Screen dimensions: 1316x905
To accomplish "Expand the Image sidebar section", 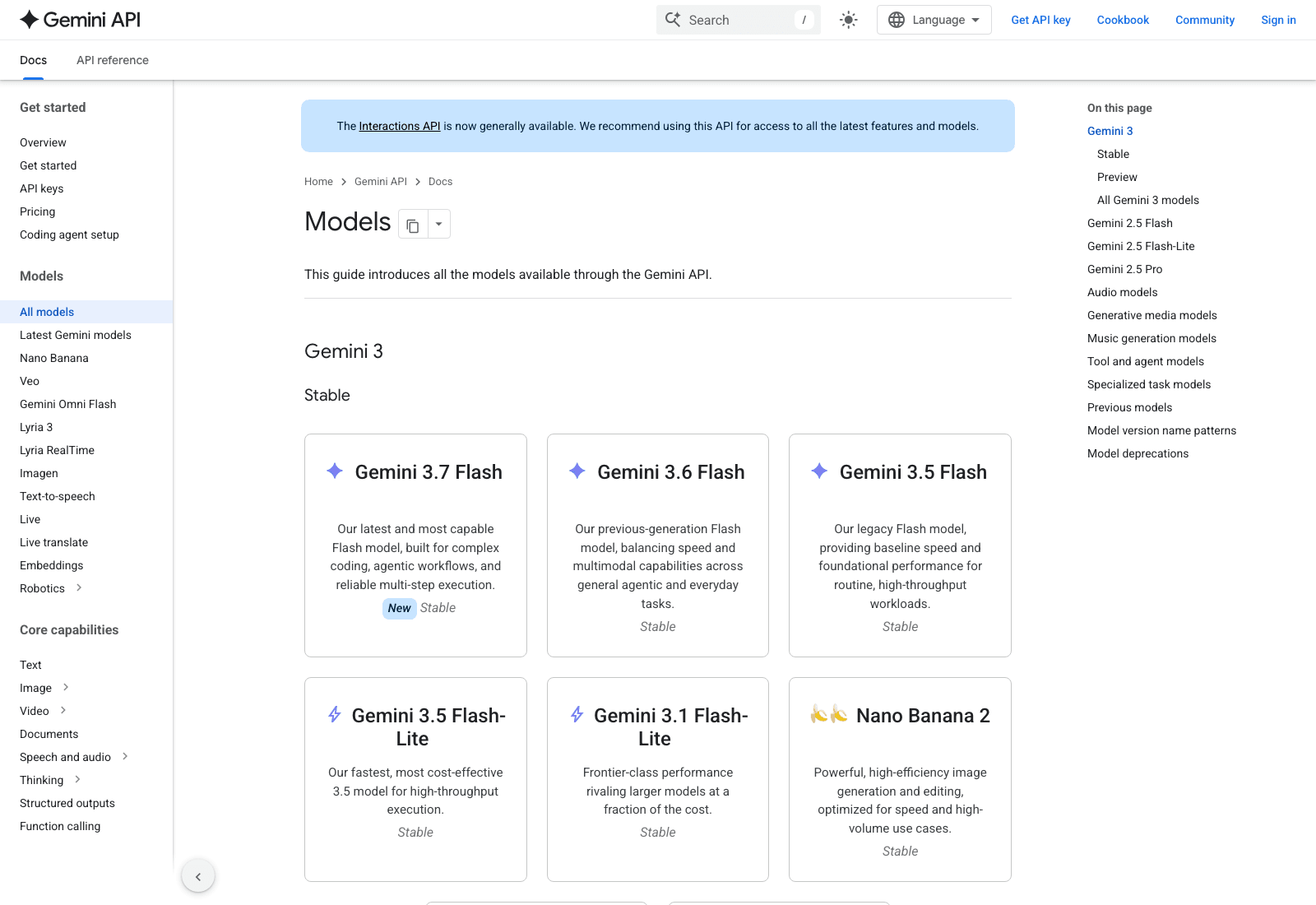I will pyautogui.click(x=66, y=687).
